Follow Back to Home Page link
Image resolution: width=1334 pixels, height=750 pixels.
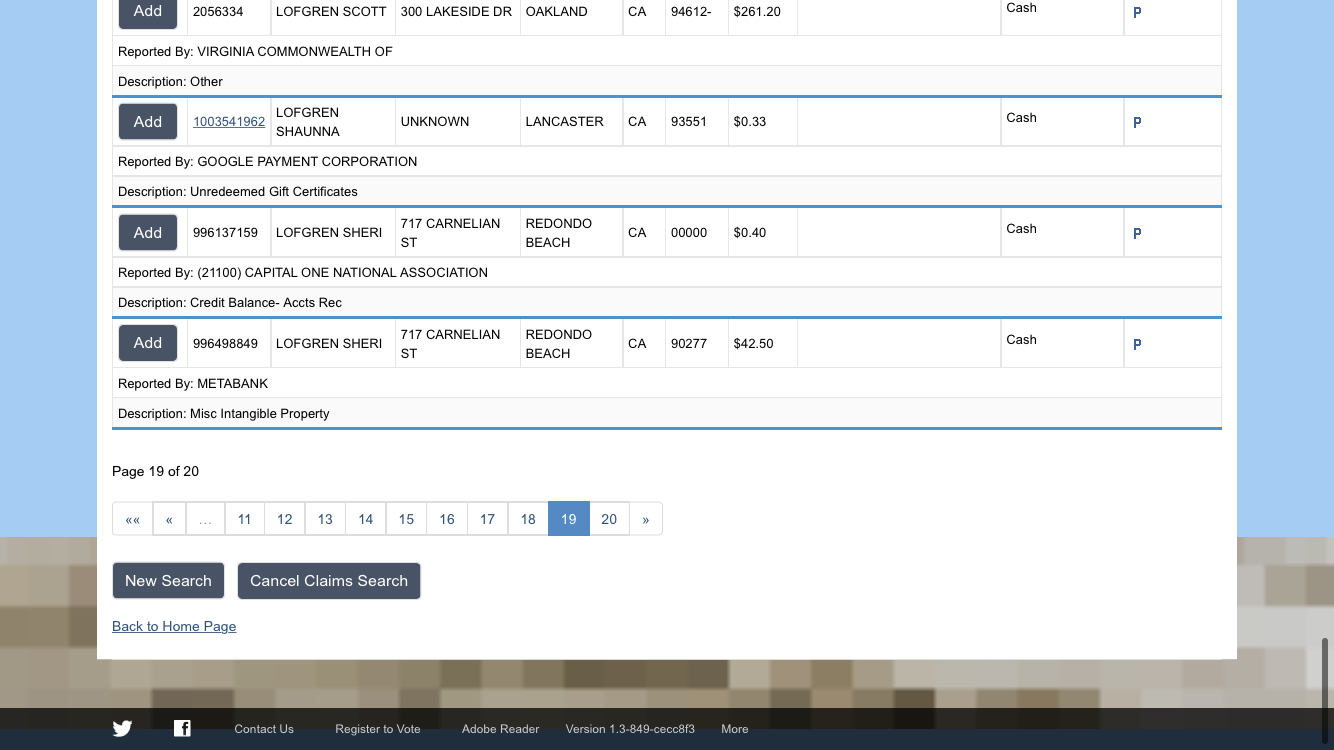pyautogui.click(x=174, y=626)
